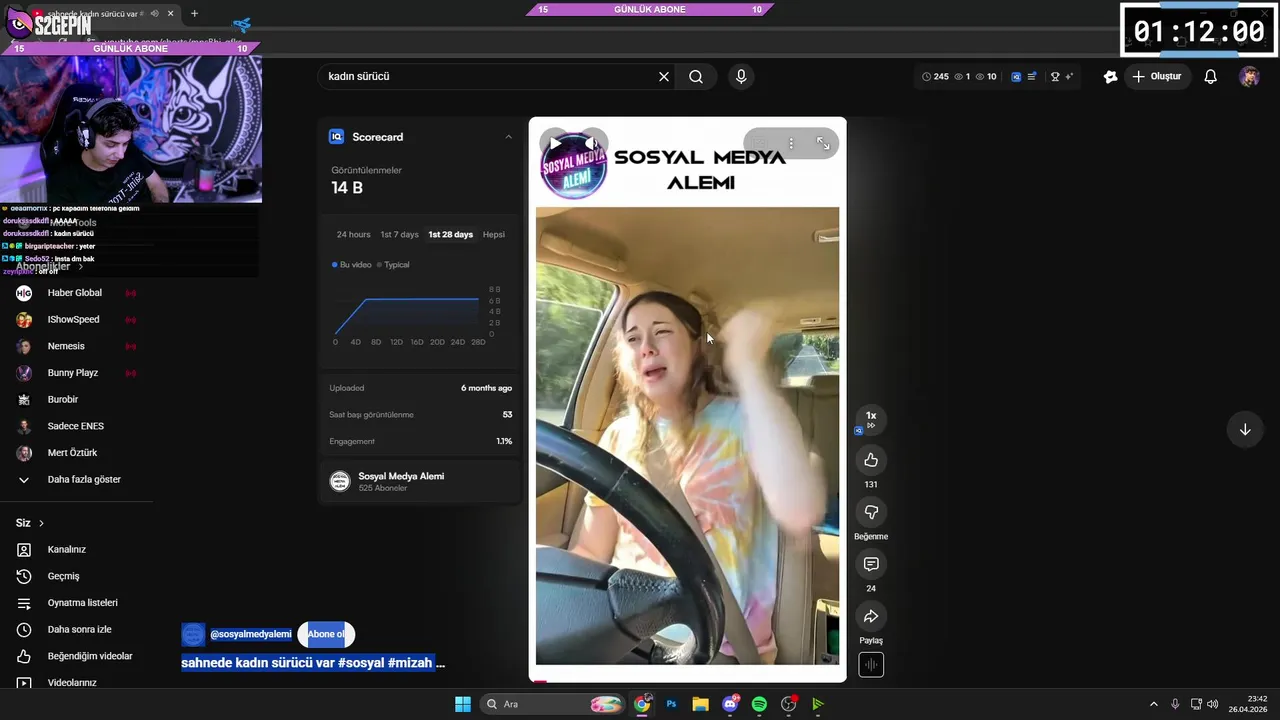Subscribe with Abone ol button
Viewport: 1280px width, 720px height.
(326, 635)
